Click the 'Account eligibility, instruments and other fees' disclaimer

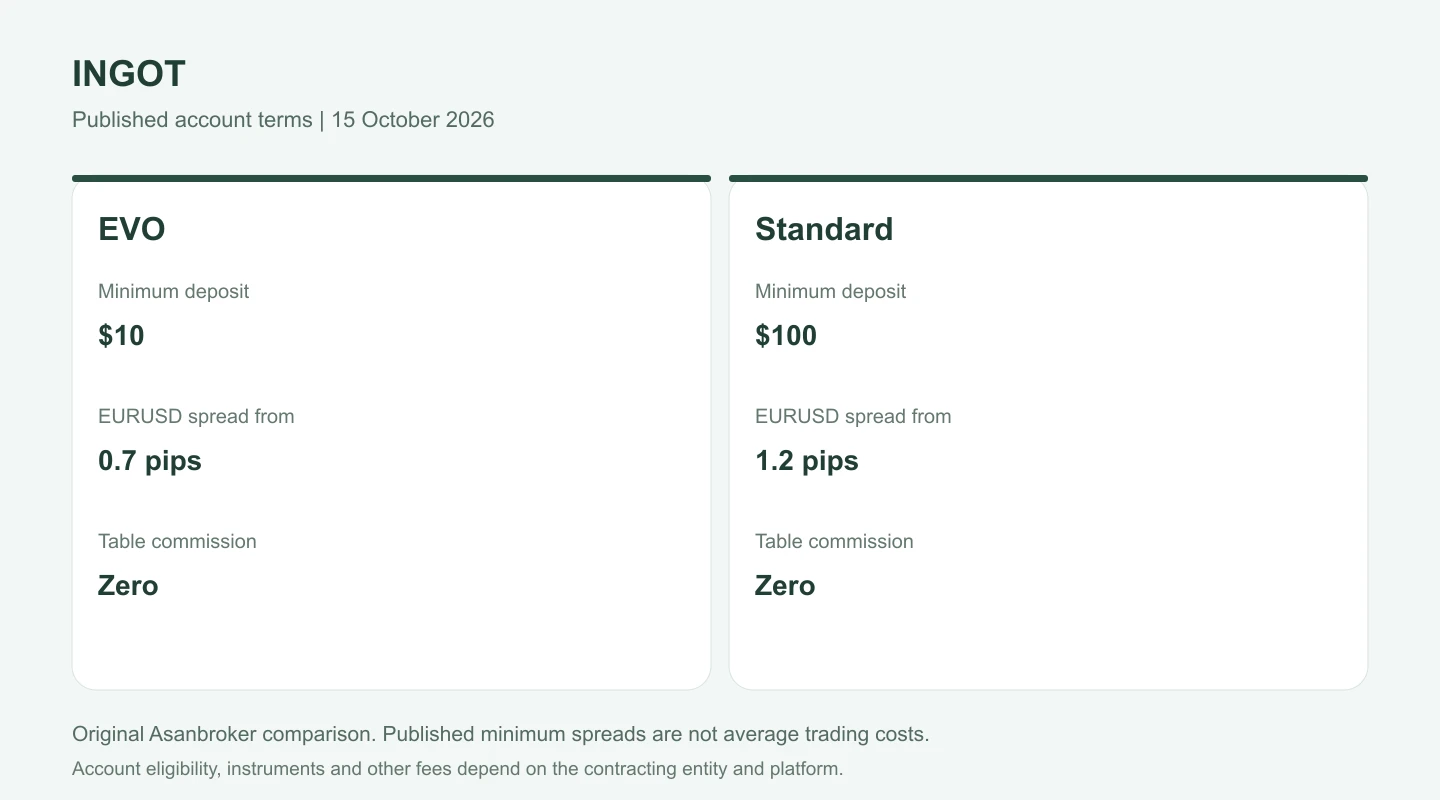[458, 770]
